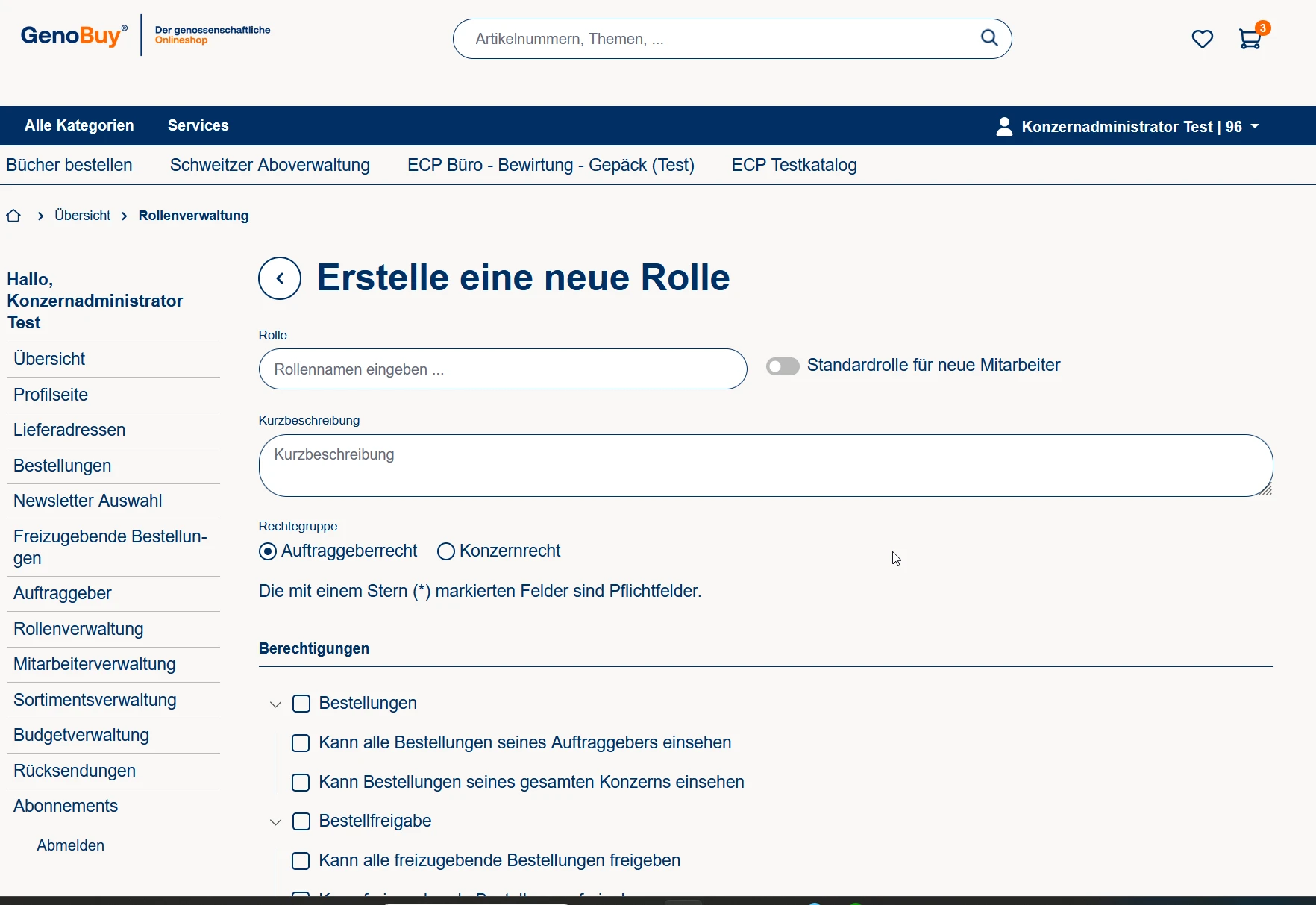
Task: Click the round back arrow button
Action: click(x=280, y=278)
